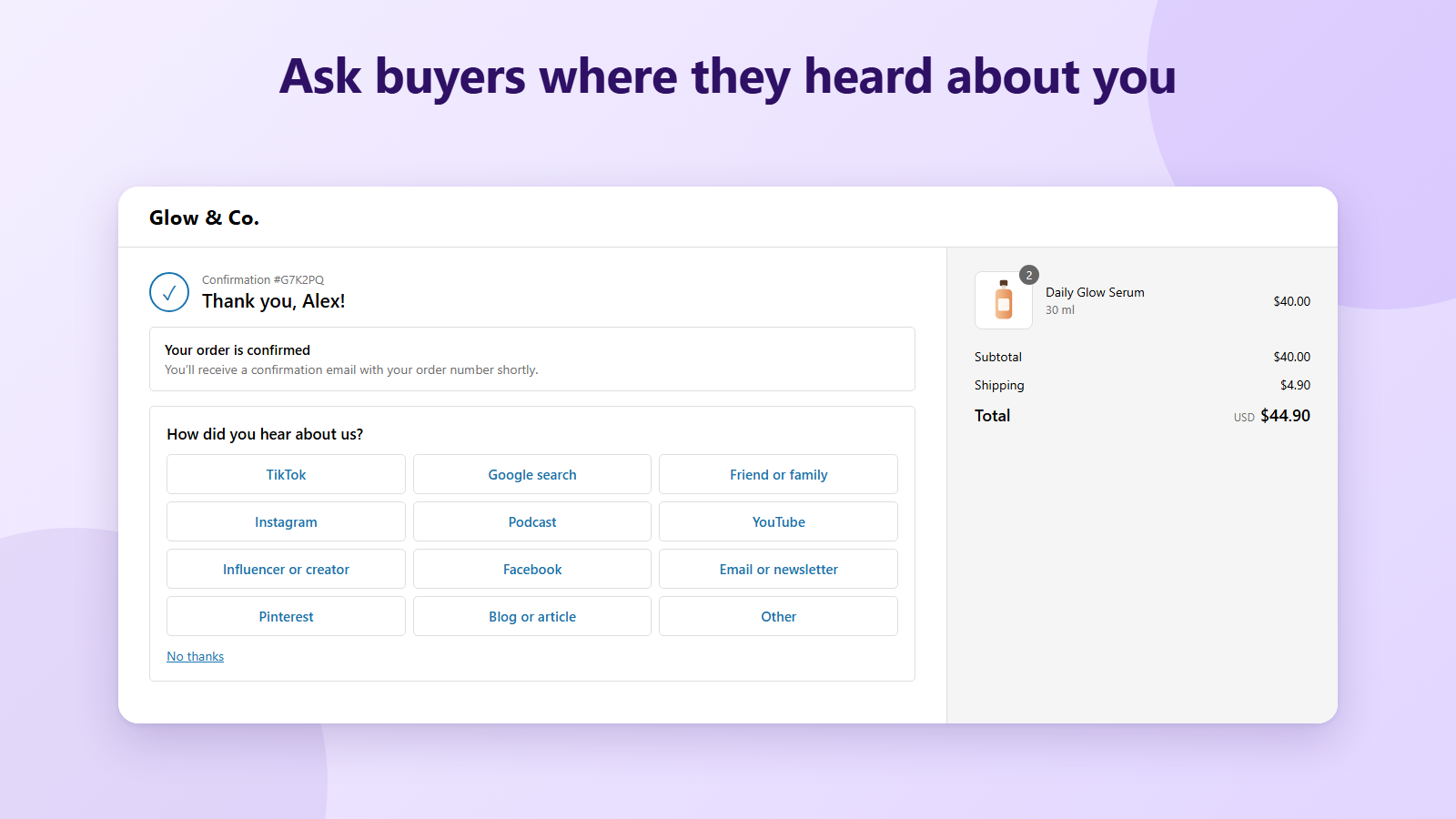Screen dimensions: 1456x819
Task: Pick the Pinterest option
Action: click(286, 616)
